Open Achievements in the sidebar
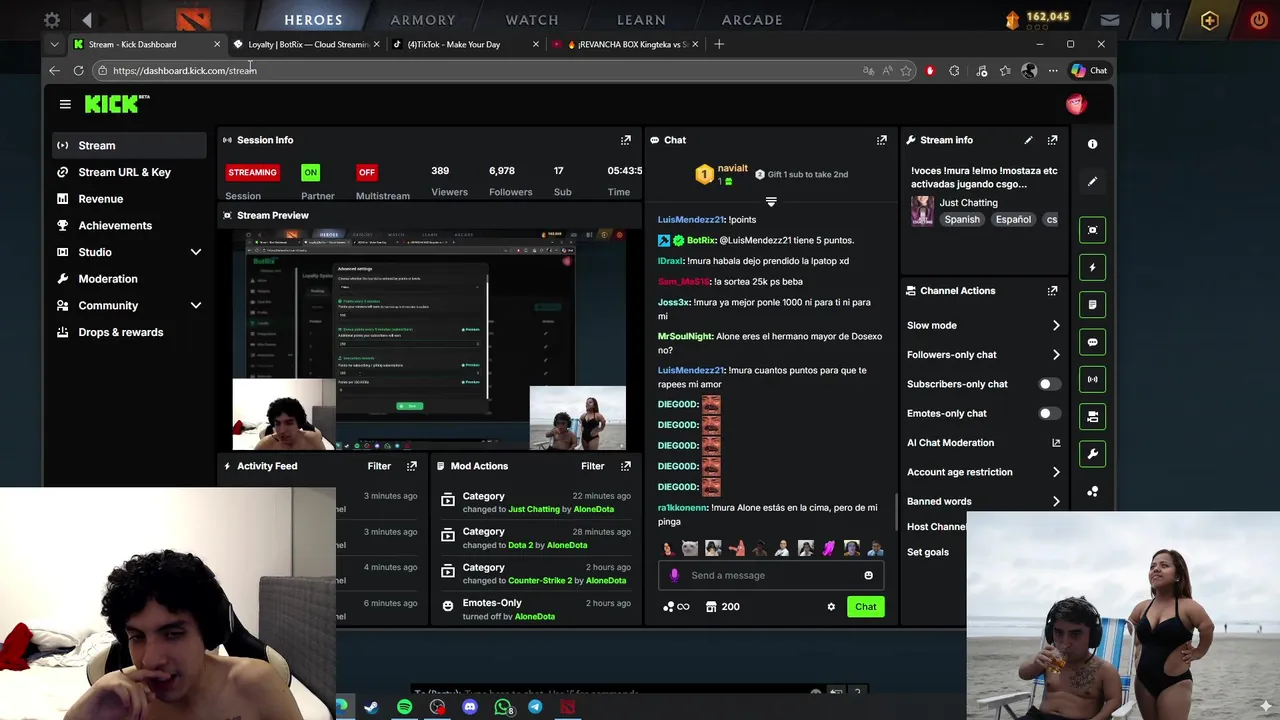Viewport: 1280px width, 720px height. (128, 225)
